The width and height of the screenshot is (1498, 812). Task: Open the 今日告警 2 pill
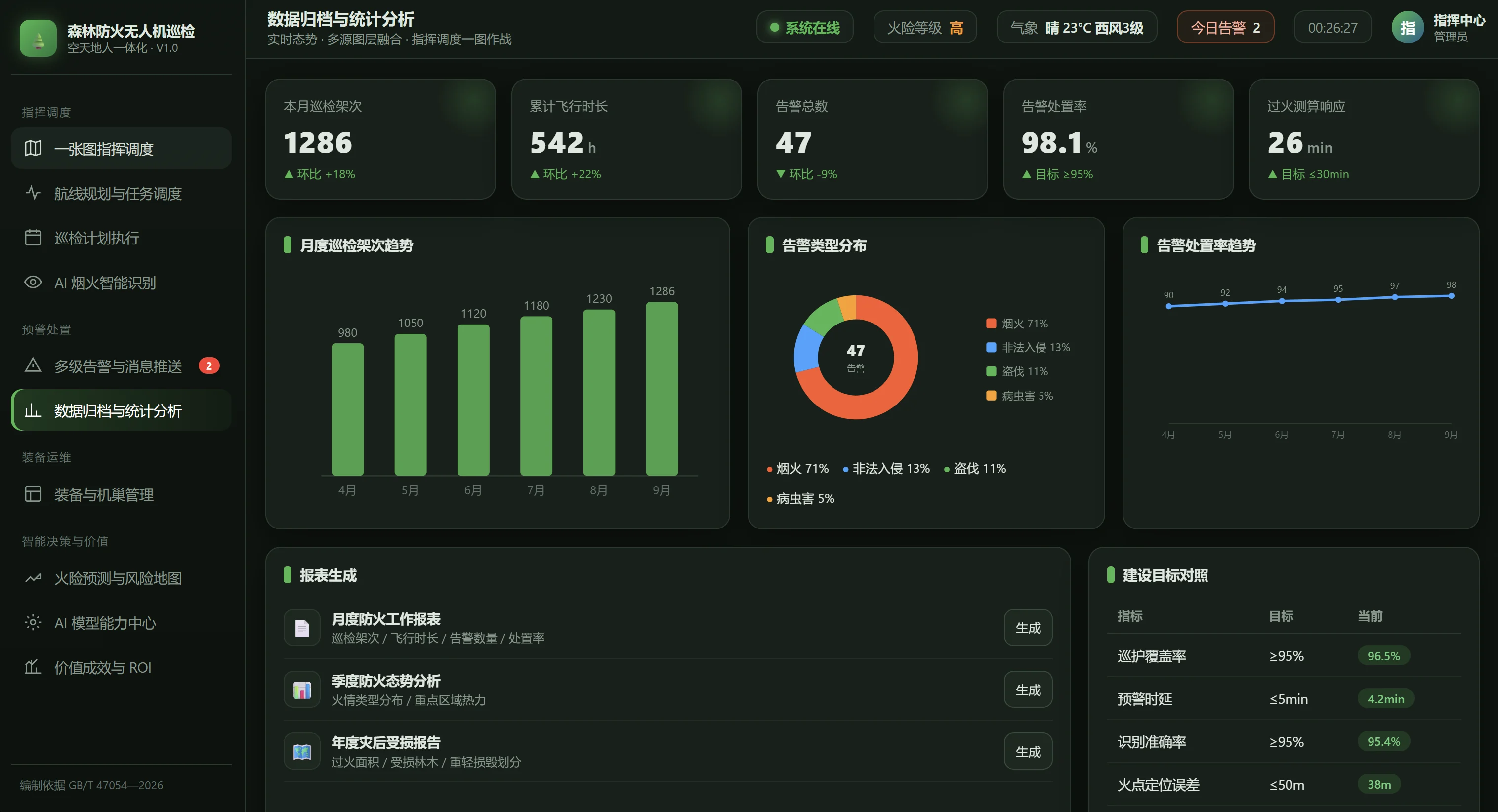click(x=1225, y=27)
